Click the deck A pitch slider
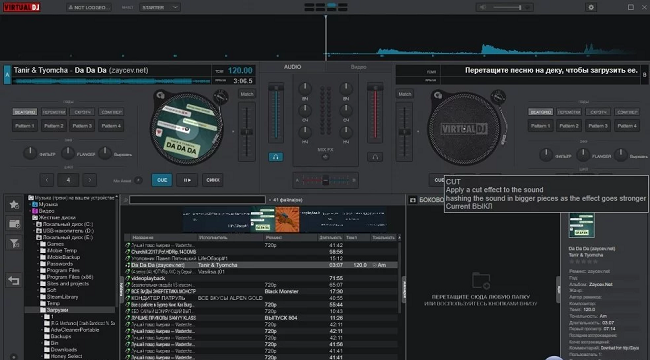The height and width of the screenshot is (360, 650). point(247,132)
